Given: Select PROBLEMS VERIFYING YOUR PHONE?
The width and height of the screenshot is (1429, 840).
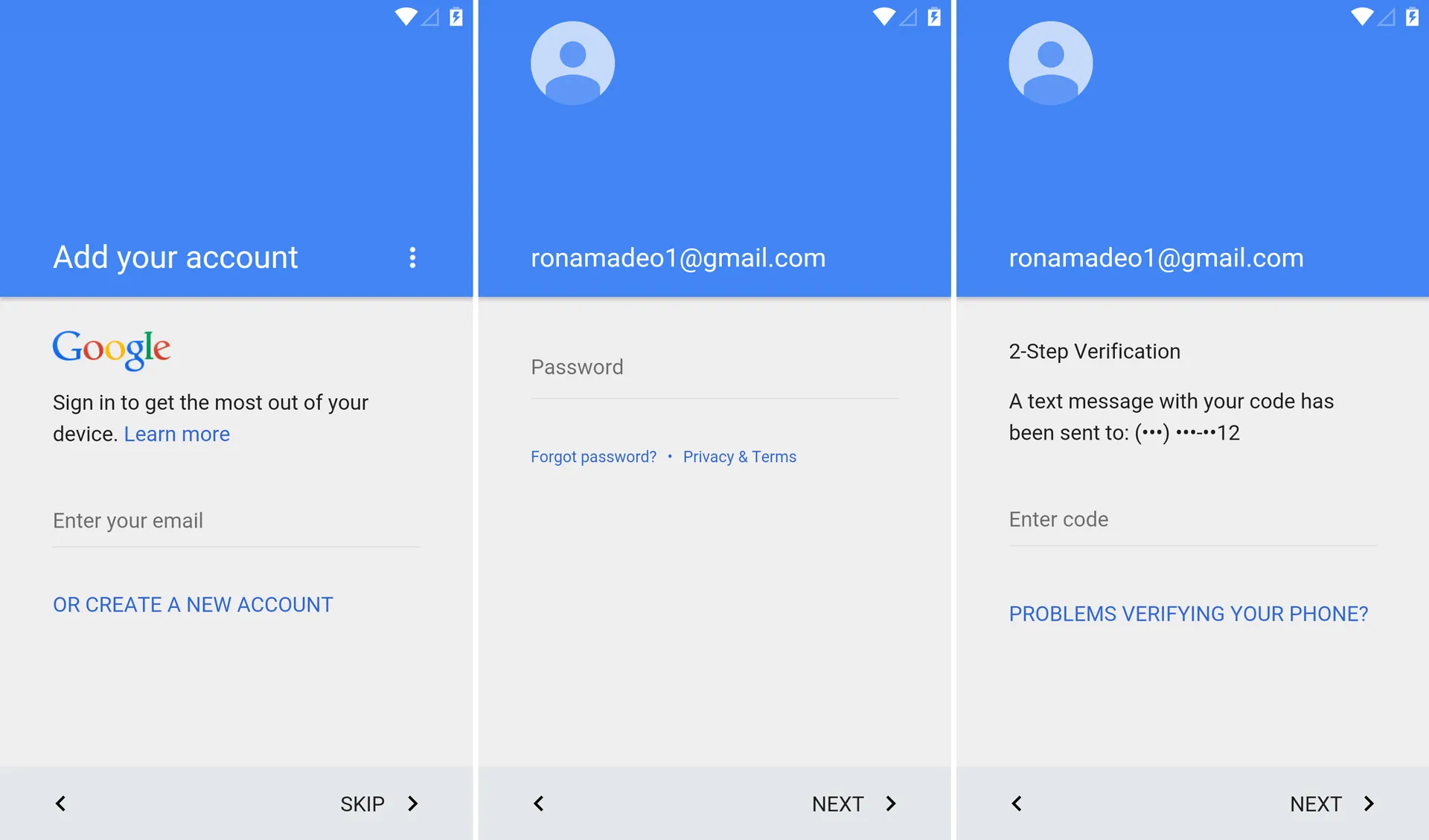Looking at the screenshot, I should click(x=1189, y=614).
